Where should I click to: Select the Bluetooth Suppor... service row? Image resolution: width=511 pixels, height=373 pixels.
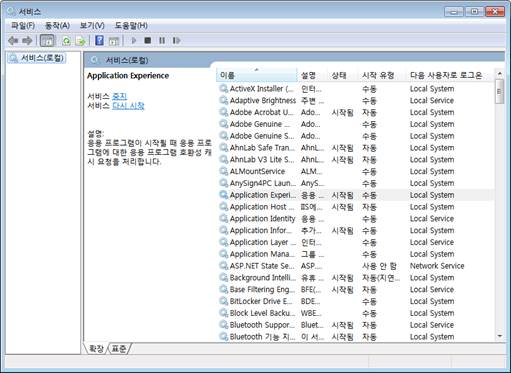[x=355, y=325]
